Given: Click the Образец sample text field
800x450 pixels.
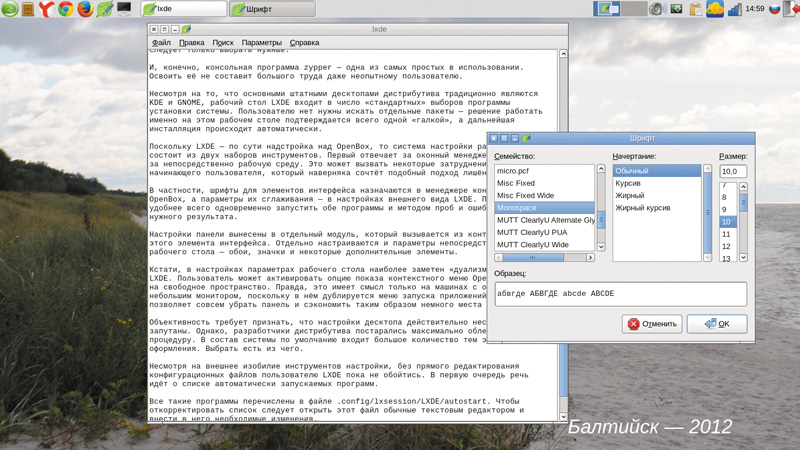Looking at the screenshot, I should click(x=620, y=294).
